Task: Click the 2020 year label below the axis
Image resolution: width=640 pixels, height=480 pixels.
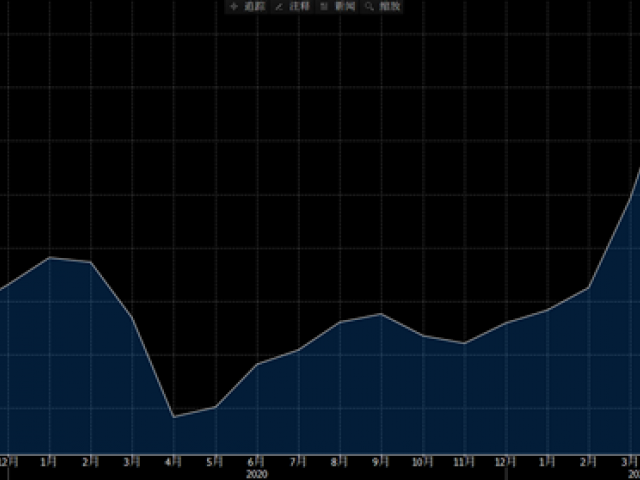Action: pos(257,473)
